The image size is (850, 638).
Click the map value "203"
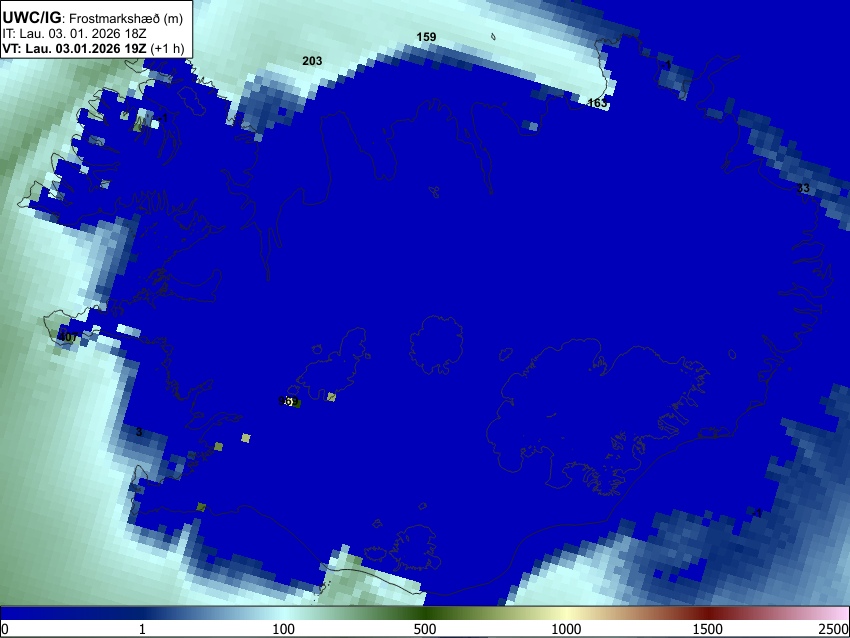click(x=312, y=61)
